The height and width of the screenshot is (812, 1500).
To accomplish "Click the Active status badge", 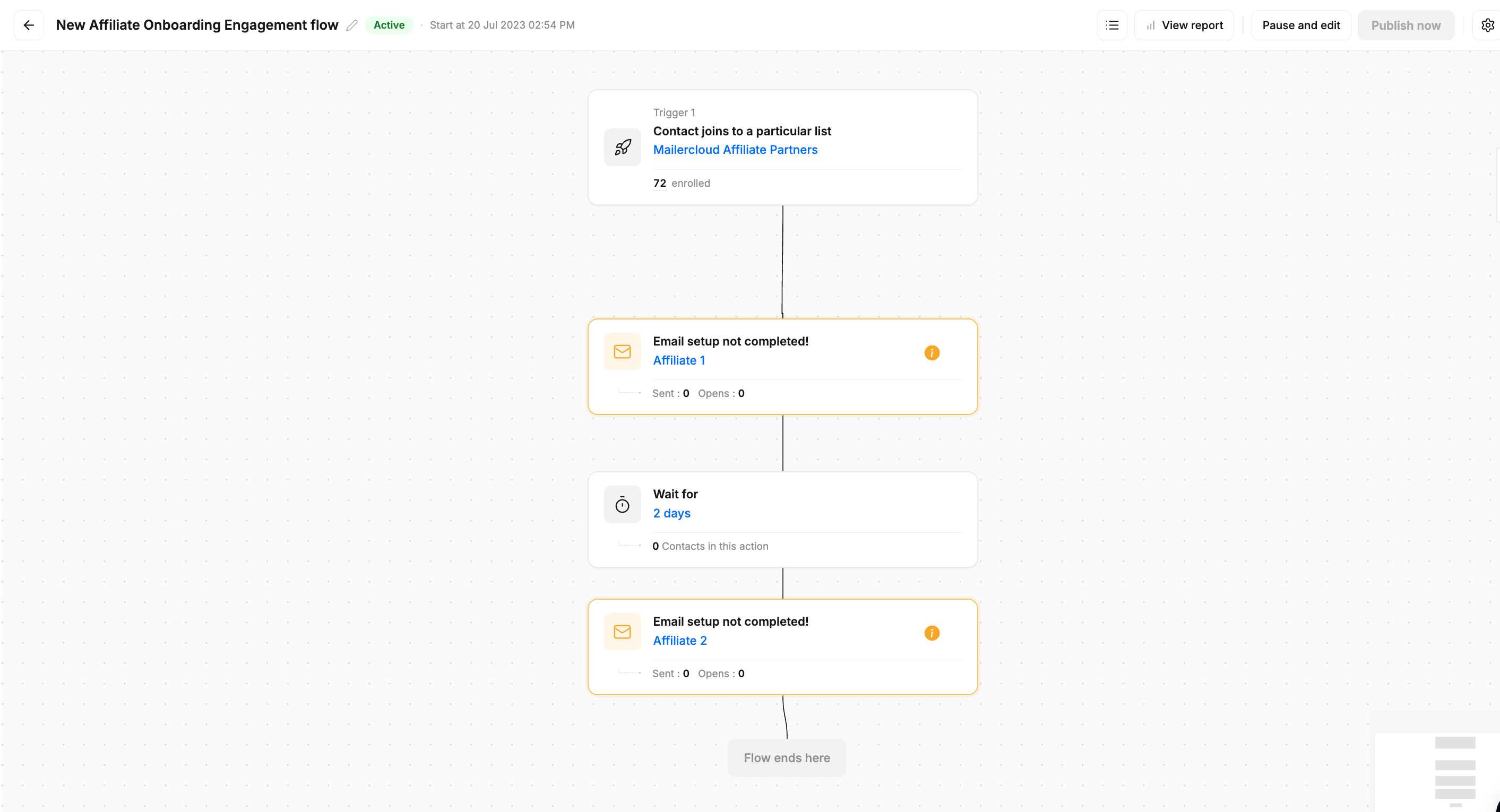I will click(389, 25).
